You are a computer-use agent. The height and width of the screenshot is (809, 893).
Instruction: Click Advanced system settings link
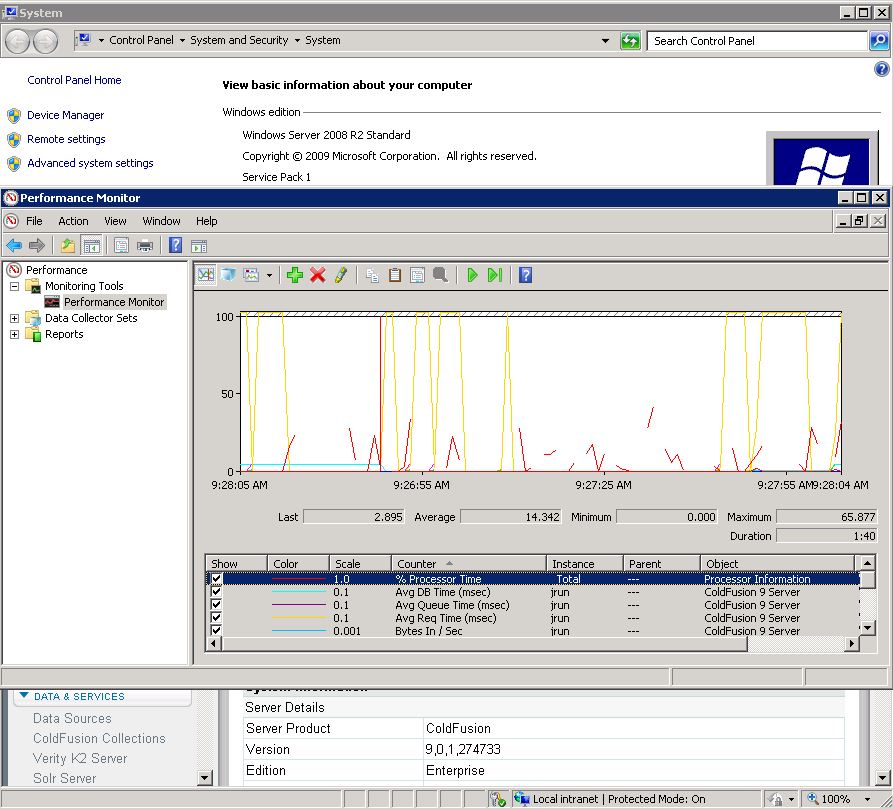90,163
